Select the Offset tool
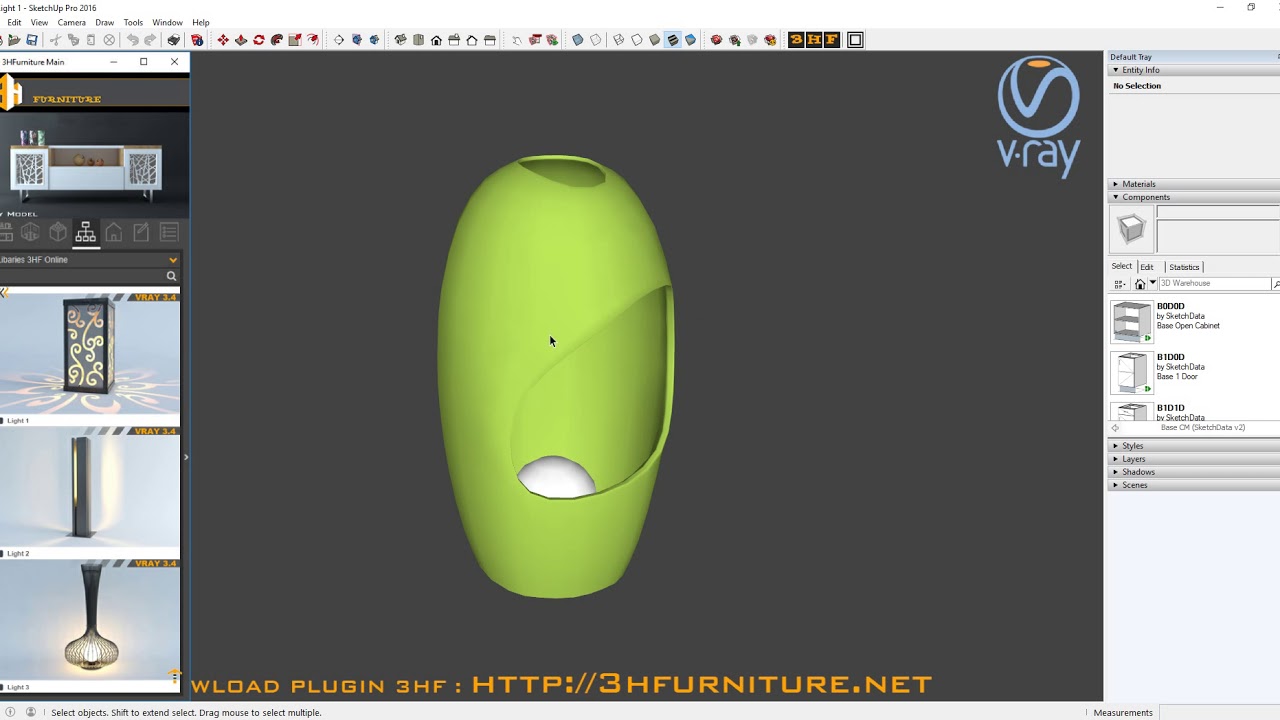The image size is (1280, 720). tap(313, 40)
